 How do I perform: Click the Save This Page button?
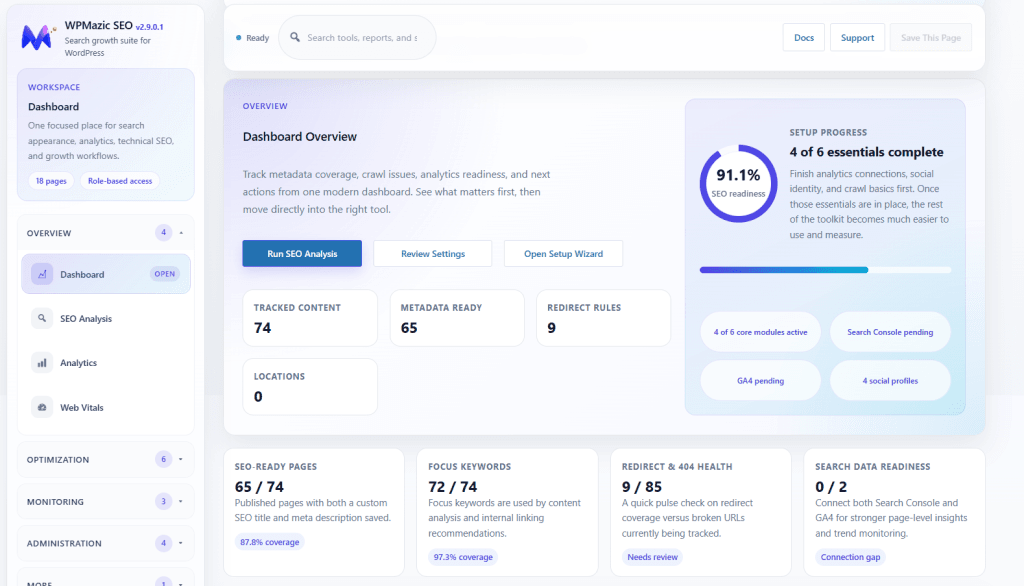[931, 37]
